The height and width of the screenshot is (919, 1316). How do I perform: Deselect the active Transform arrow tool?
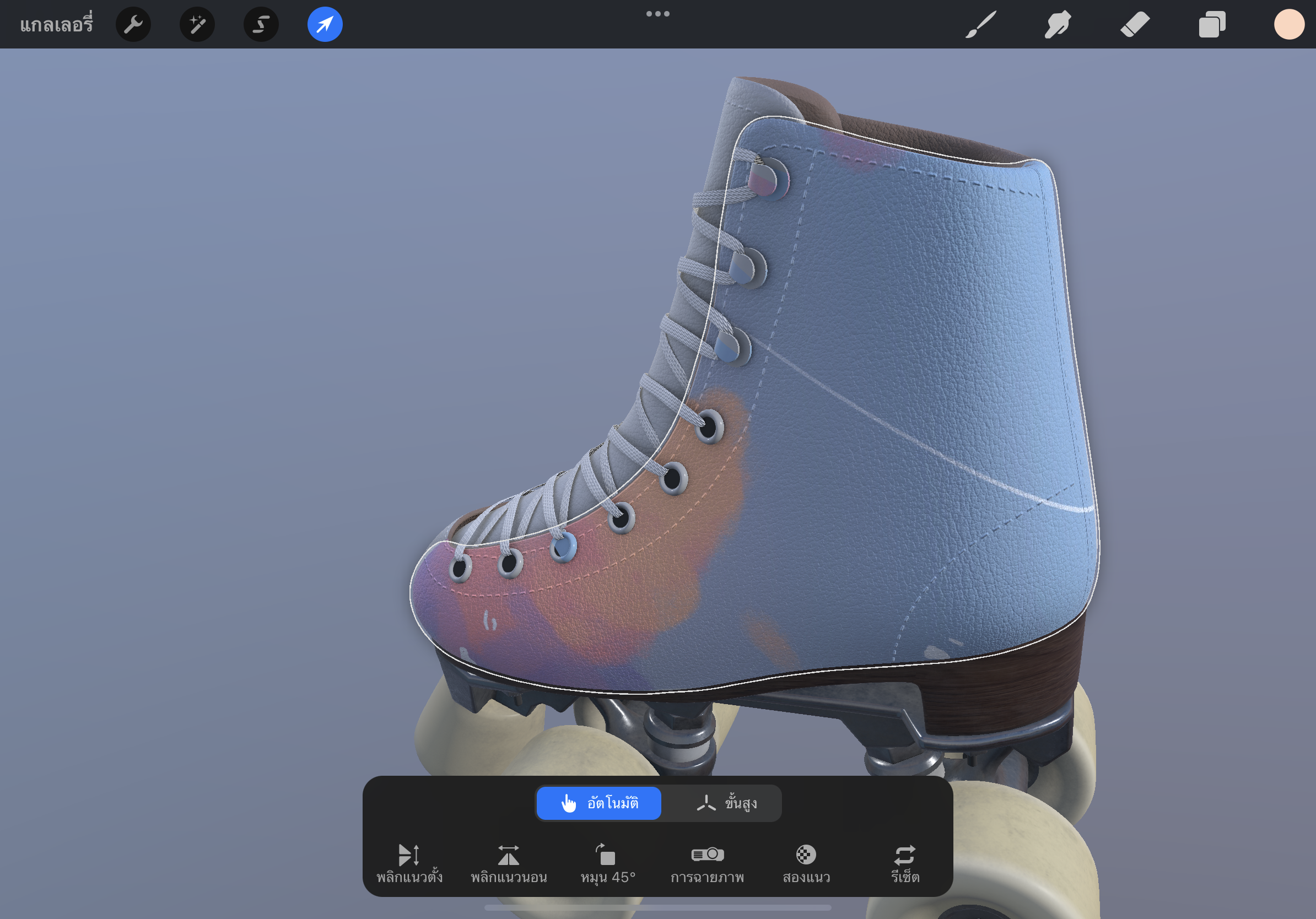[x=325, y=25]
